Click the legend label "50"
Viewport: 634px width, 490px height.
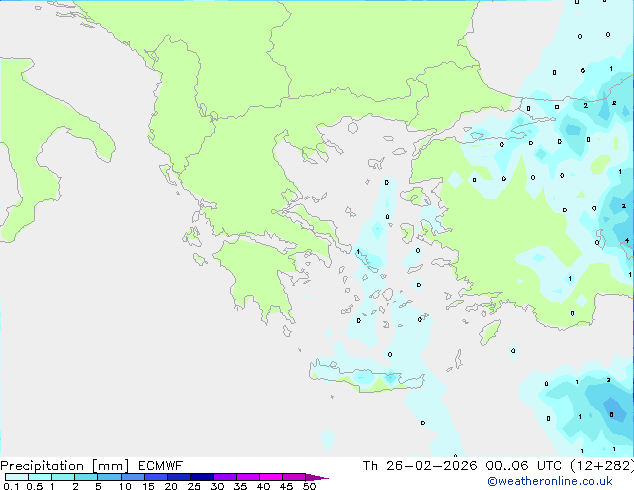pos(309,486)
